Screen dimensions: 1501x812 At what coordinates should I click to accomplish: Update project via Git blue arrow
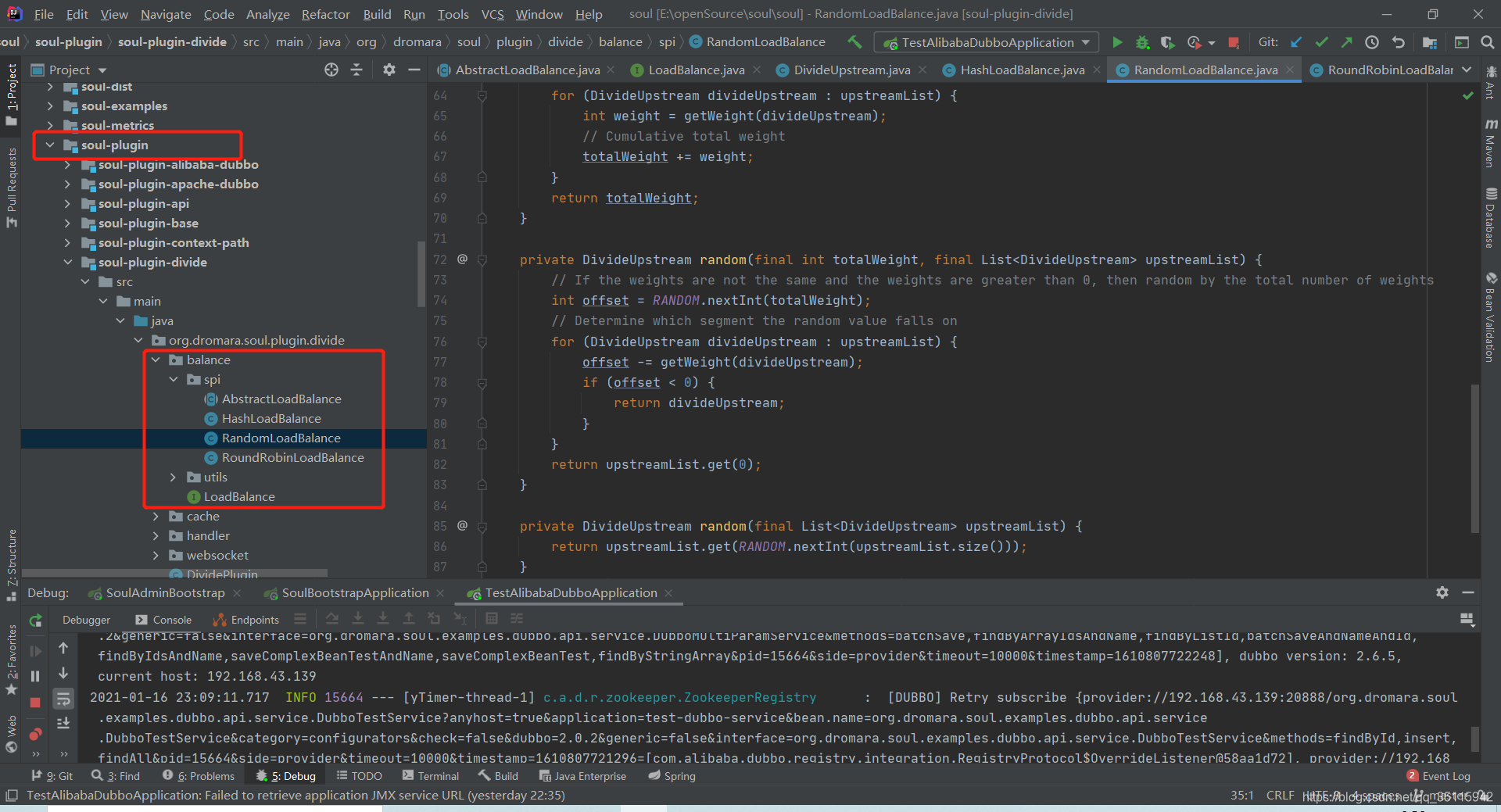pyautogui.click(x=1296, y=42)
